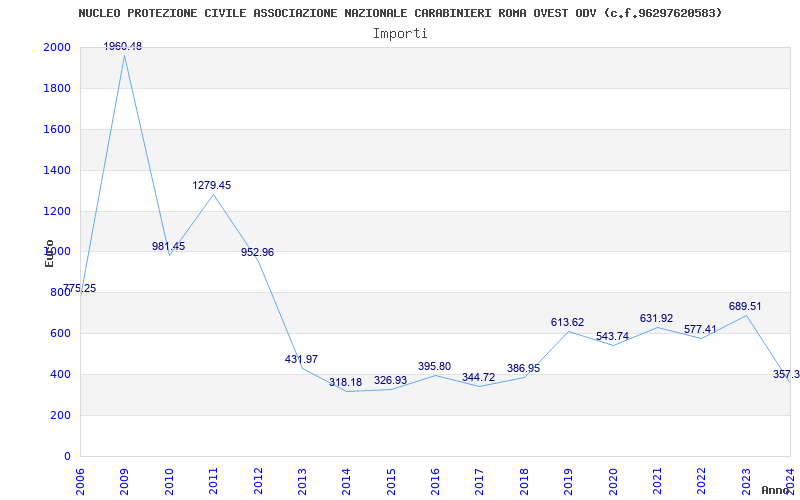Select the 2000 y-axis tick label
Screen dimensions: 800x500
57,47
